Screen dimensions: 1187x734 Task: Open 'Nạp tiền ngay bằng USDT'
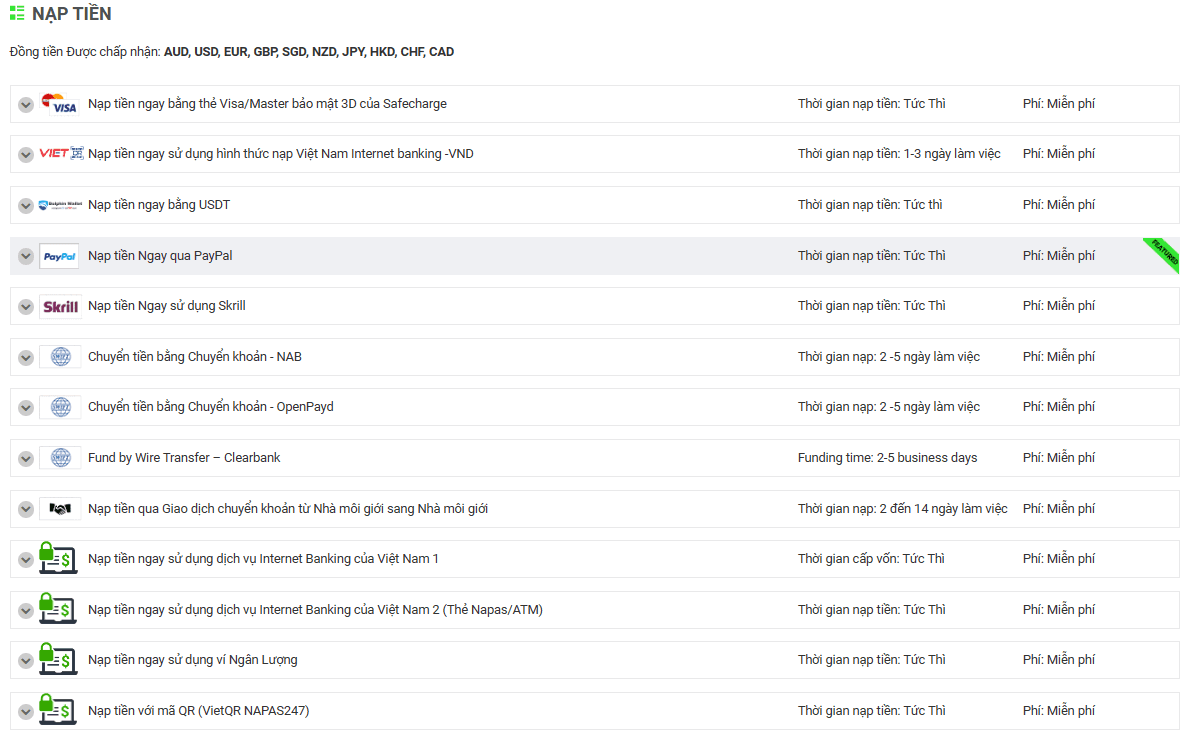pyautogui.click(x=159, y=205)
